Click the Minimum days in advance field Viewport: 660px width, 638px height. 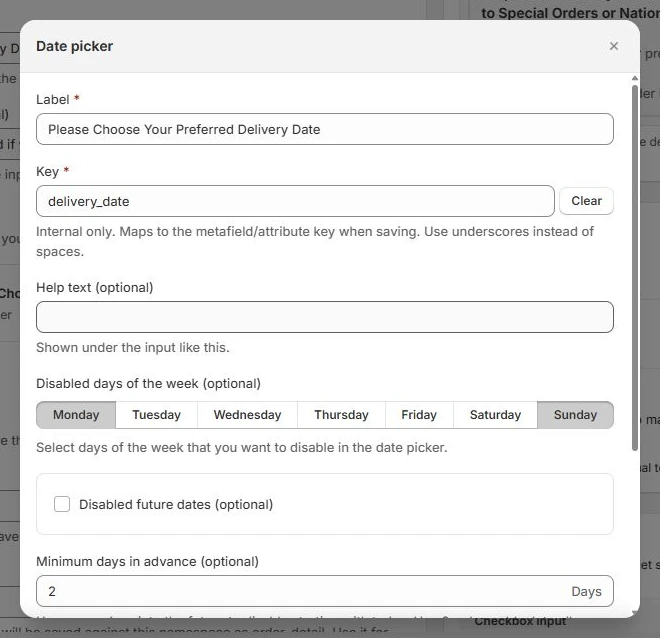325,591
